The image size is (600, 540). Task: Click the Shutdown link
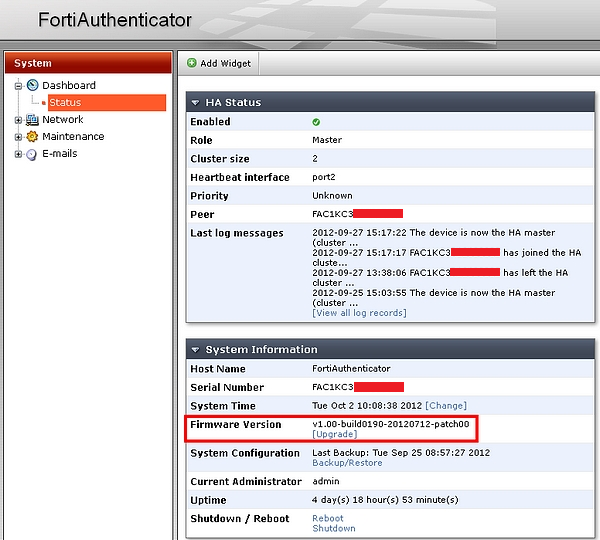334,528
